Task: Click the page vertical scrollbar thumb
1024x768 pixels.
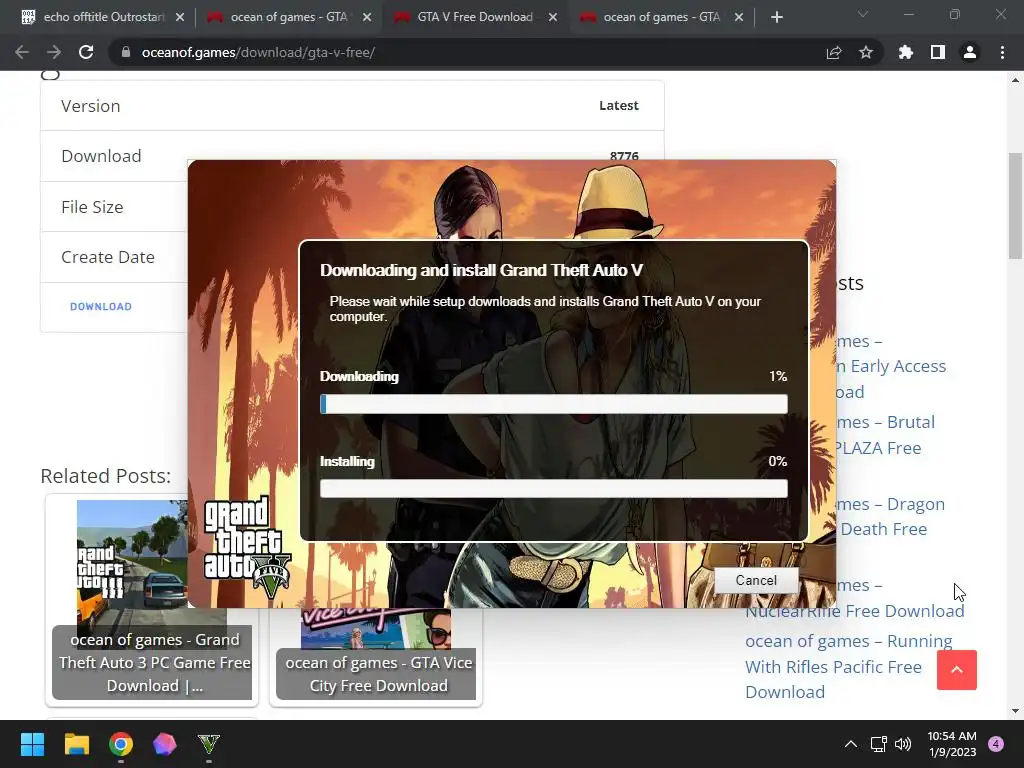Action: point(1015,206)
